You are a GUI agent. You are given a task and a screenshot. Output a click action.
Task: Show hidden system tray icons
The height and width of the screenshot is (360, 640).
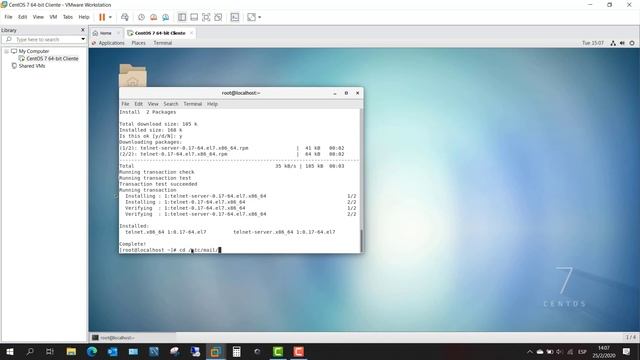pyautogui.click(x=530, y=351)
